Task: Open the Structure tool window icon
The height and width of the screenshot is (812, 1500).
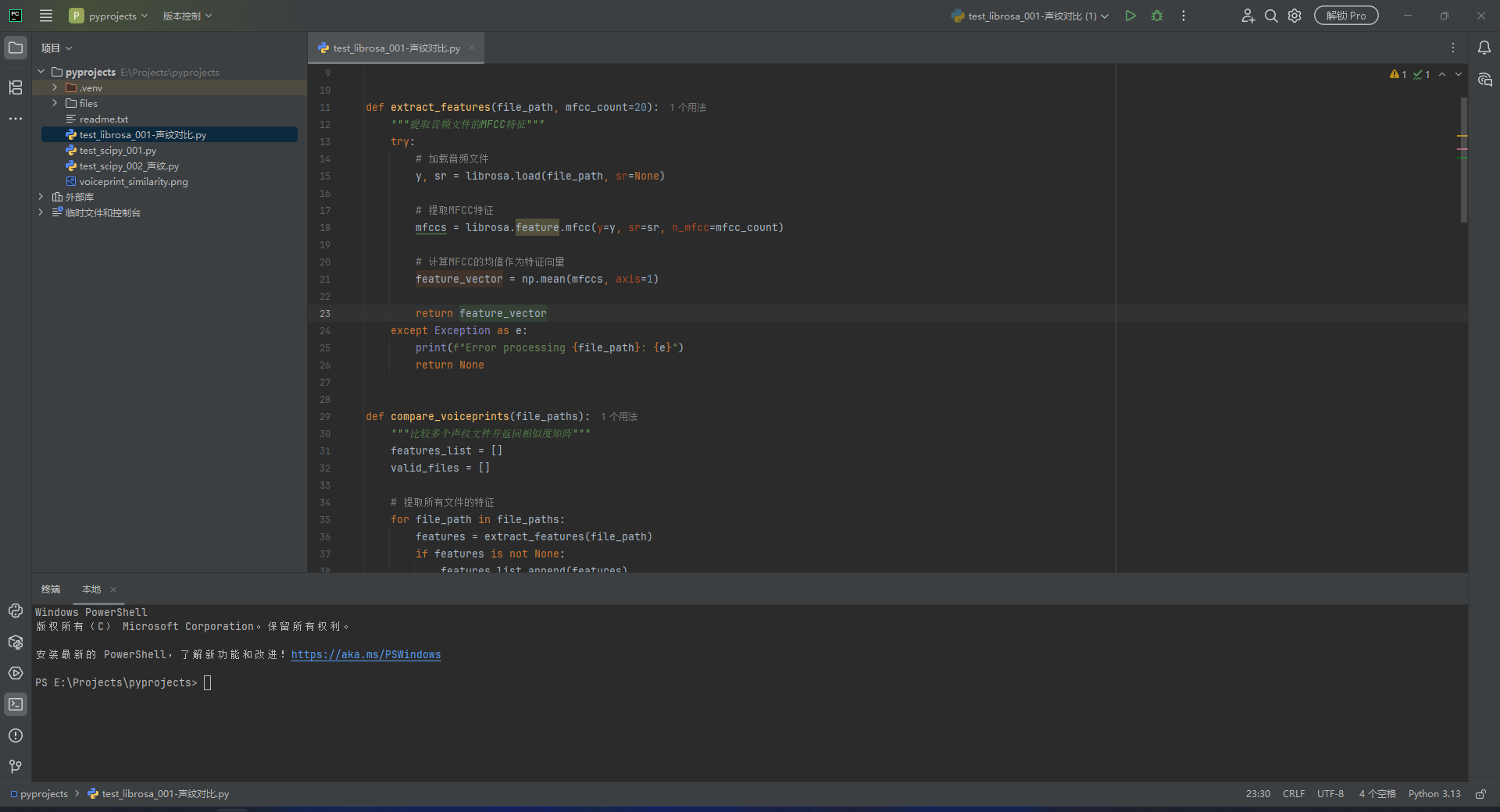Action: click(16, 87)
